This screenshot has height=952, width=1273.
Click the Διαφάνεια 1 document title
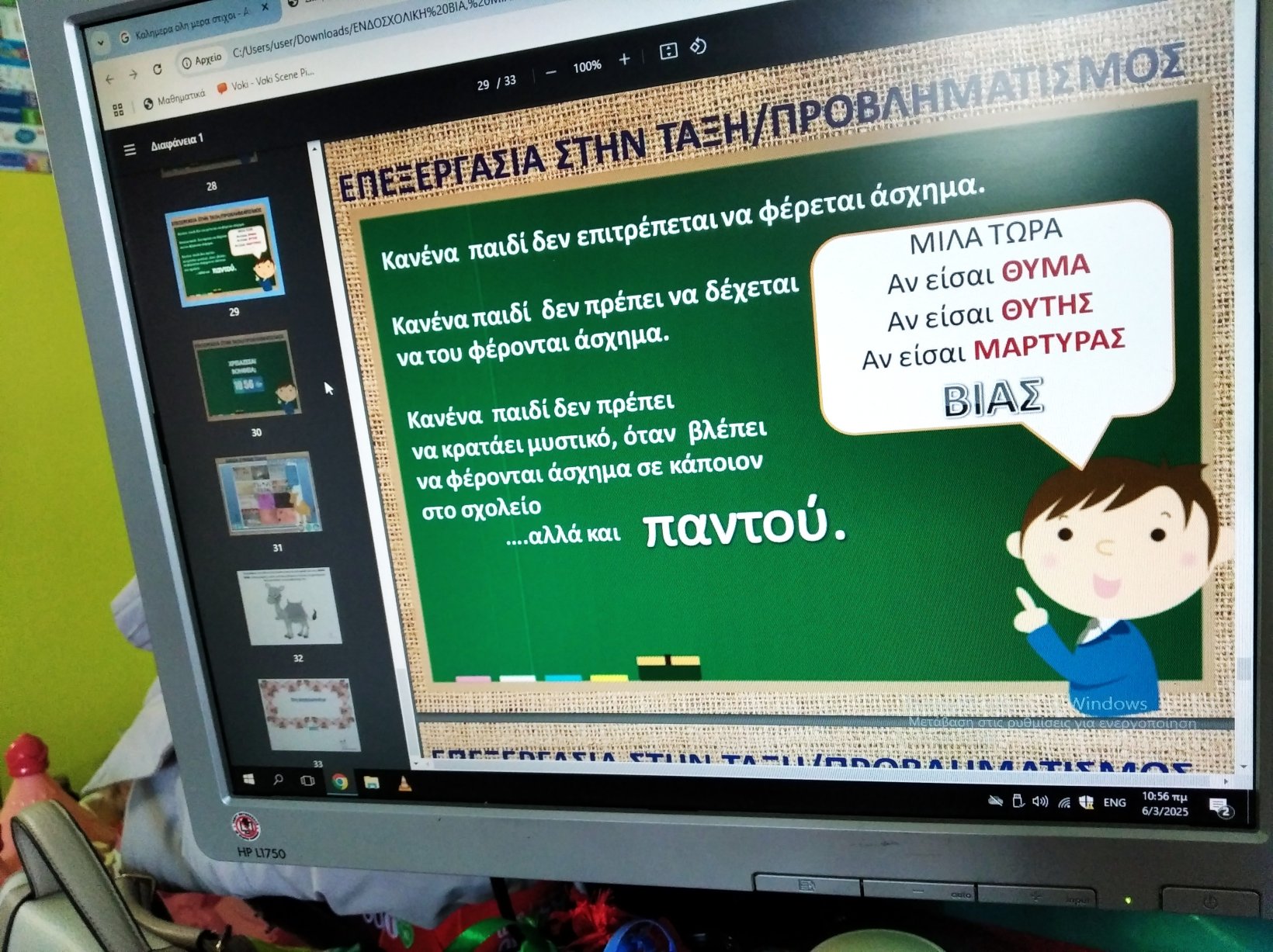(176, 142)
